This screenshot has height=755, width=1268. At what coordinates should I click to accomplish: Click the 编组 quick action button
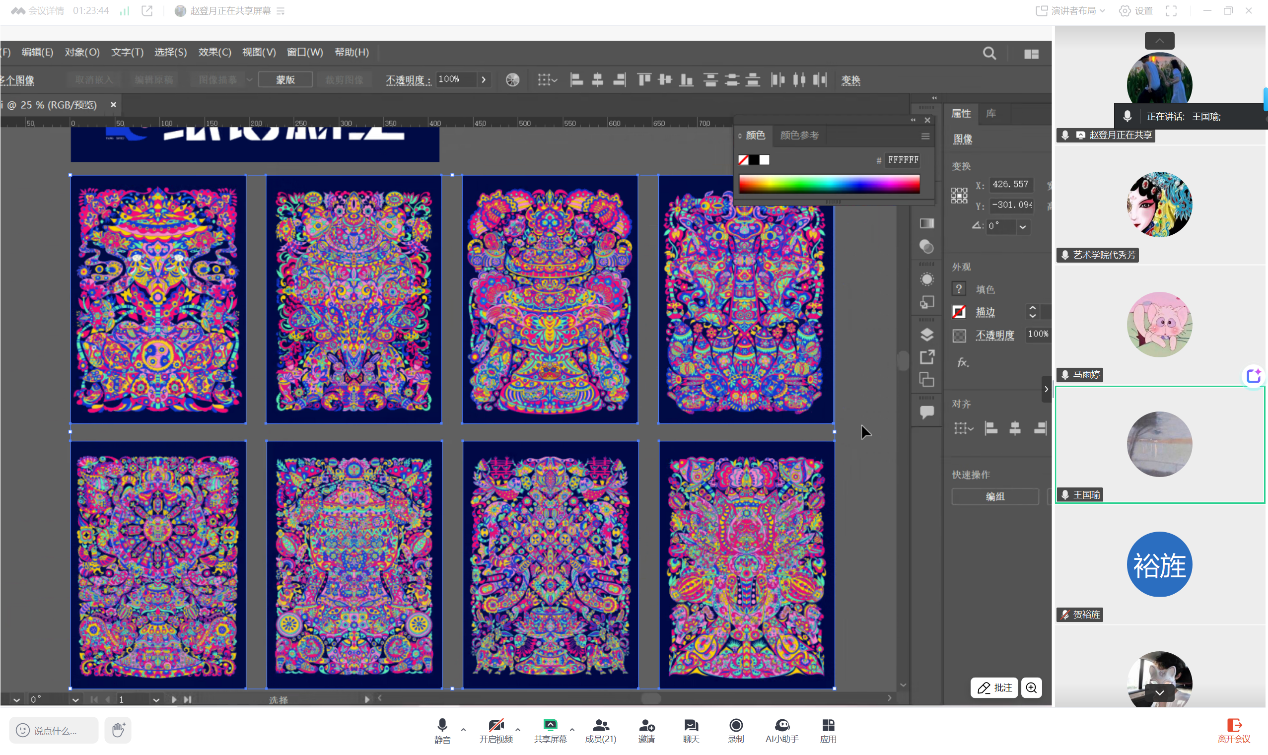[x=995, y=496]
